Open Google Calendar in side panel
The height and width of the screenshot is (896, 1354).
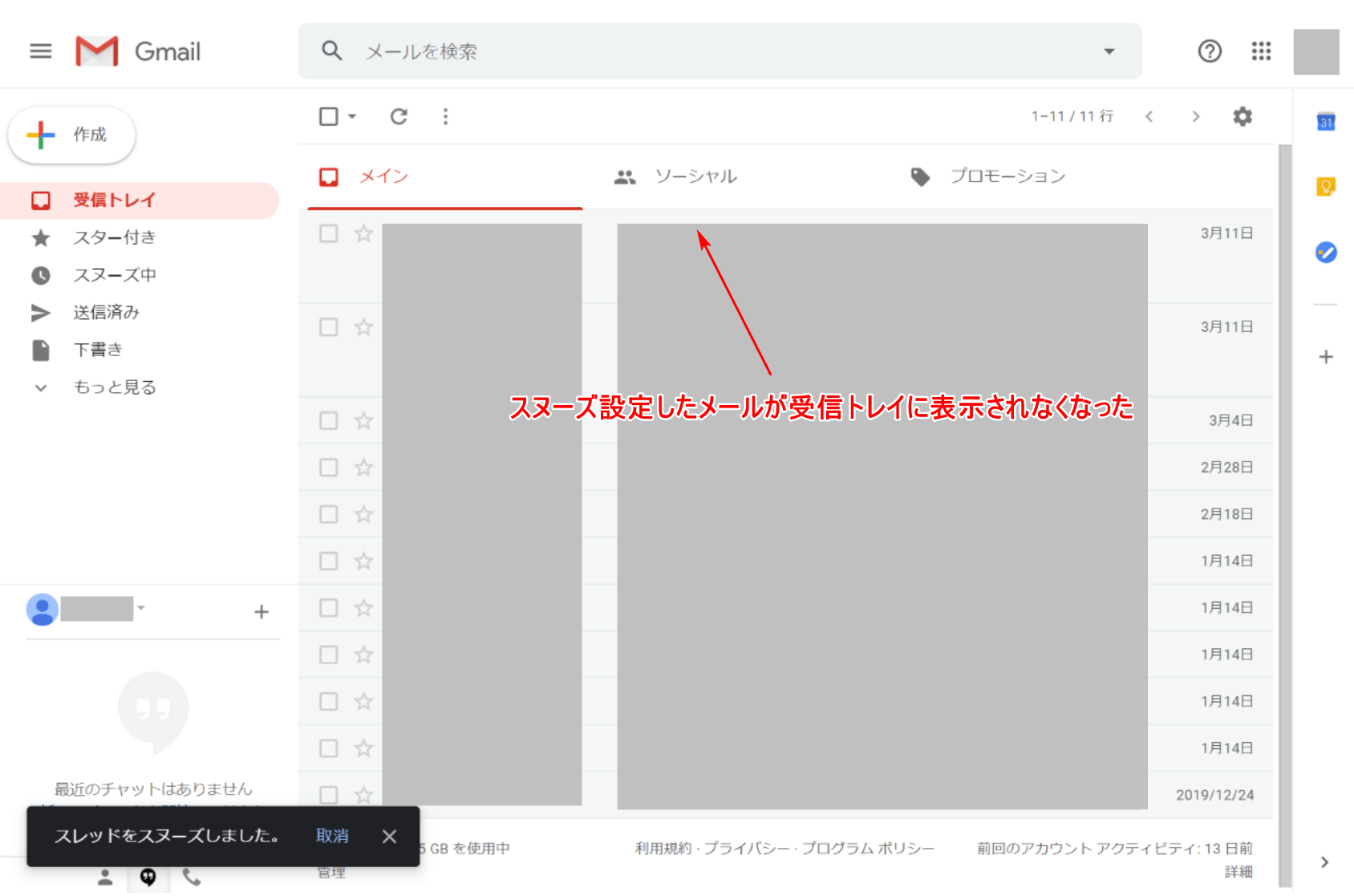[1326, 122]
